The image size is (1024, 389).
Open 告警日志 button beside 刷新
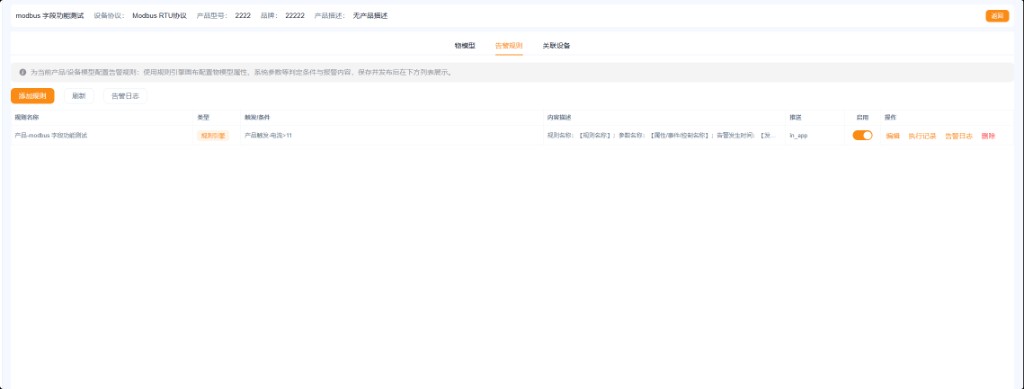125,96
